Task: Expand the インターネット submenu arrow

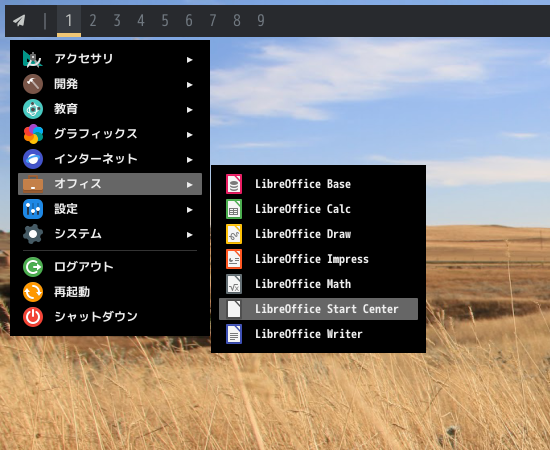Action: point(189,160)
